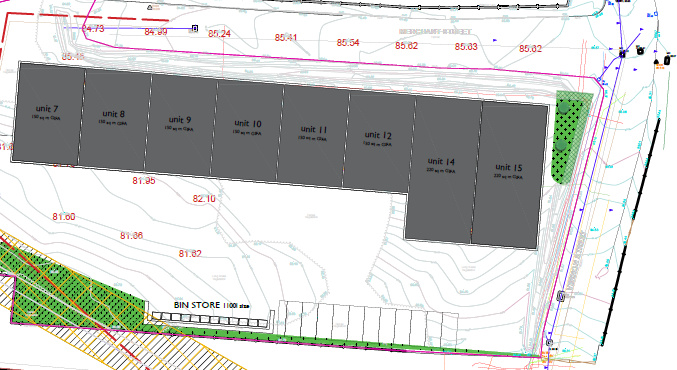Viewport: 677px width, 370px height.
Task: Click the unit 11 building label
Action: (x=314, y=129)
